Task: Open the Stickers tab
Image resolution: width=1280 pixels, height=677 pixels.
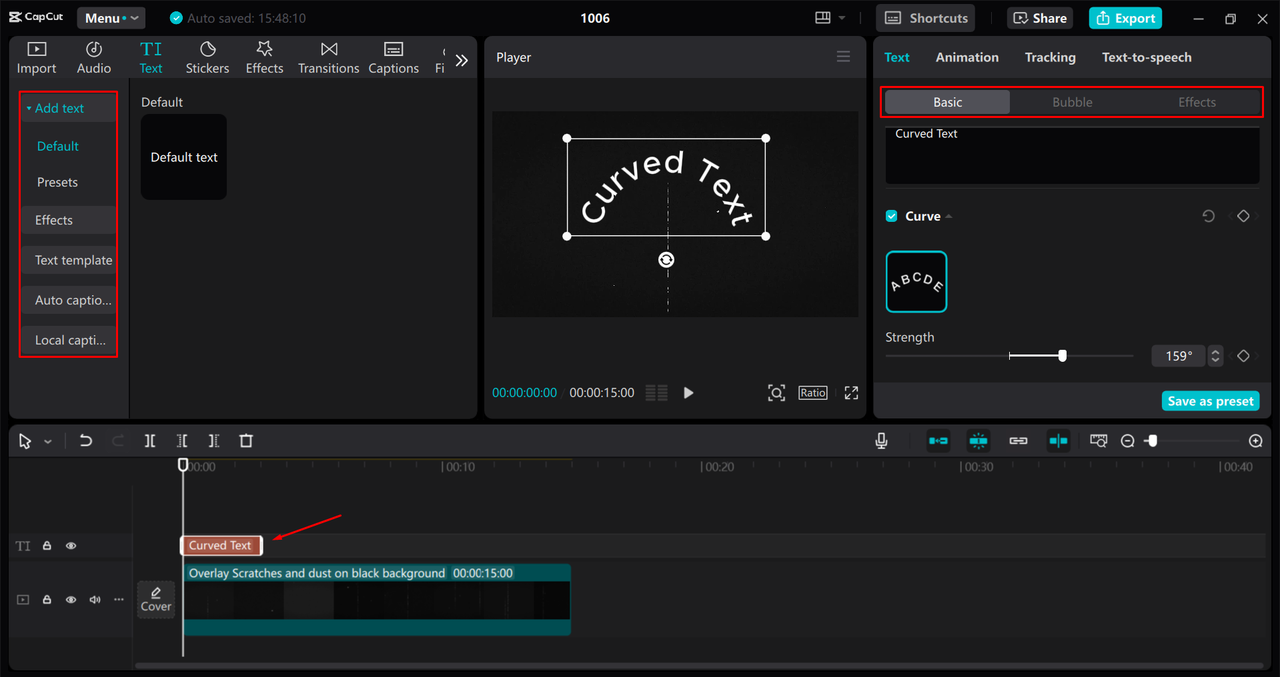Action: (207, 58)
